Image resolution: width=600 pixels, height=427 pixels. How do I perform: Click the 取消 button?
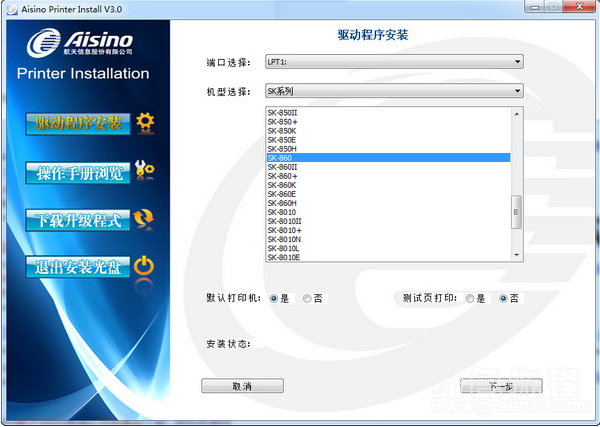243,386
